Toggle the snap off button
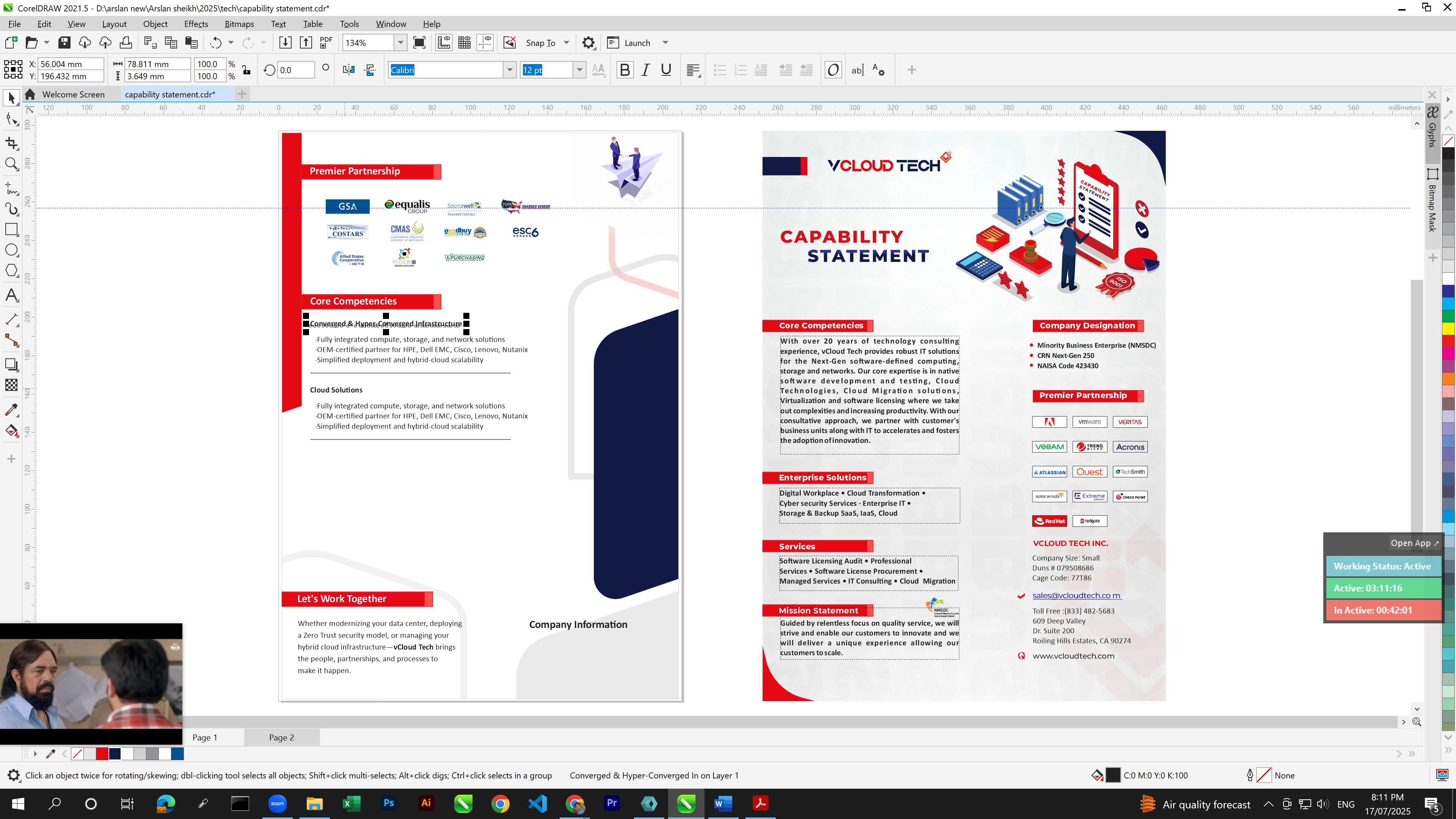This screenshot has height=819, width=1456. click(x=509, y=42)
